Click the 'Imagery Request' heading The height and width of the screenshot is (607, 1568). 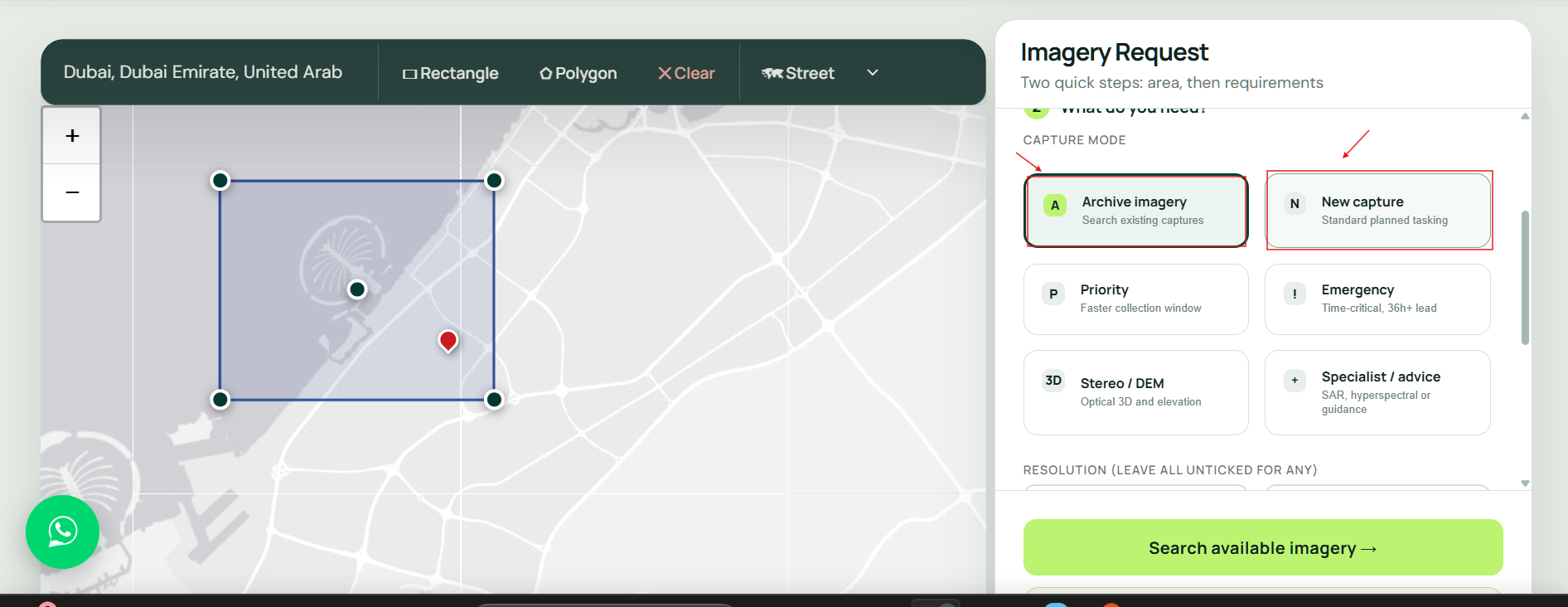click(x=1115, y=52)
